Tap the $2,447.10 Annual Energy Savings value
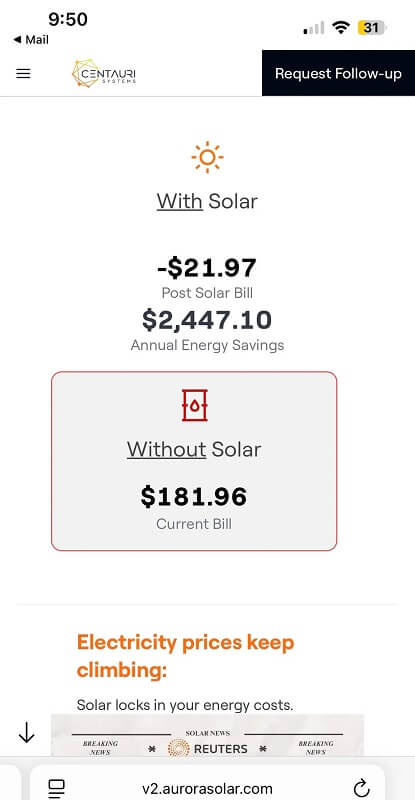Viewport: 415px width, 800px height. click(207, 320)
